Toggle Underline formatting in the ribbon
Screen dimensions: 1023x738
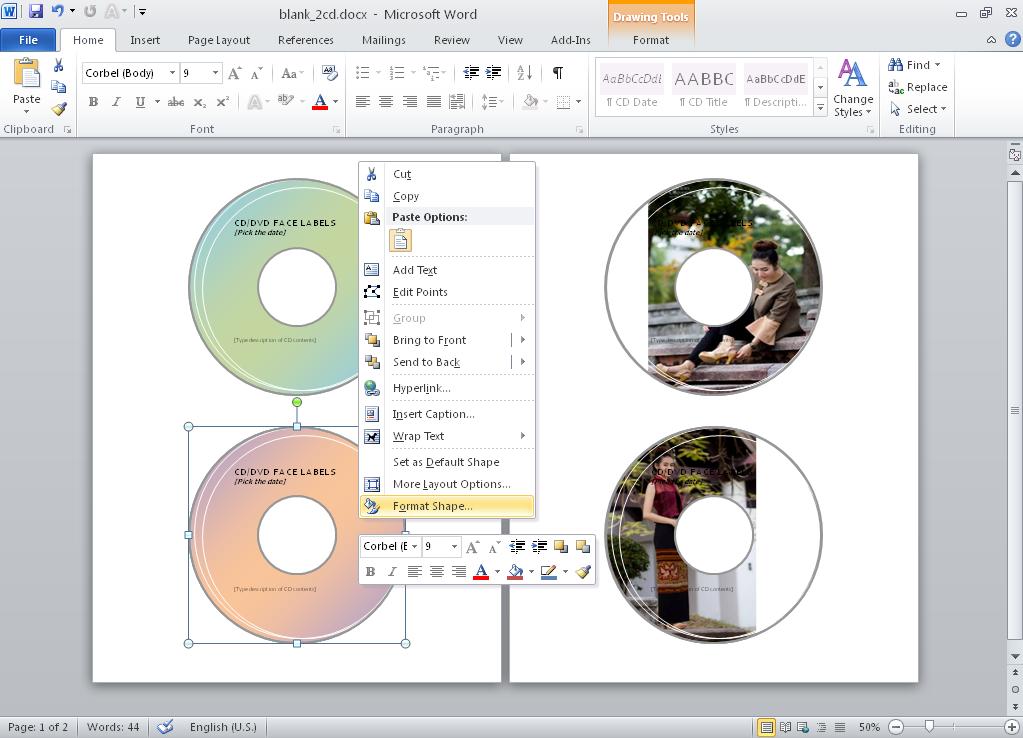coord(140,102)
